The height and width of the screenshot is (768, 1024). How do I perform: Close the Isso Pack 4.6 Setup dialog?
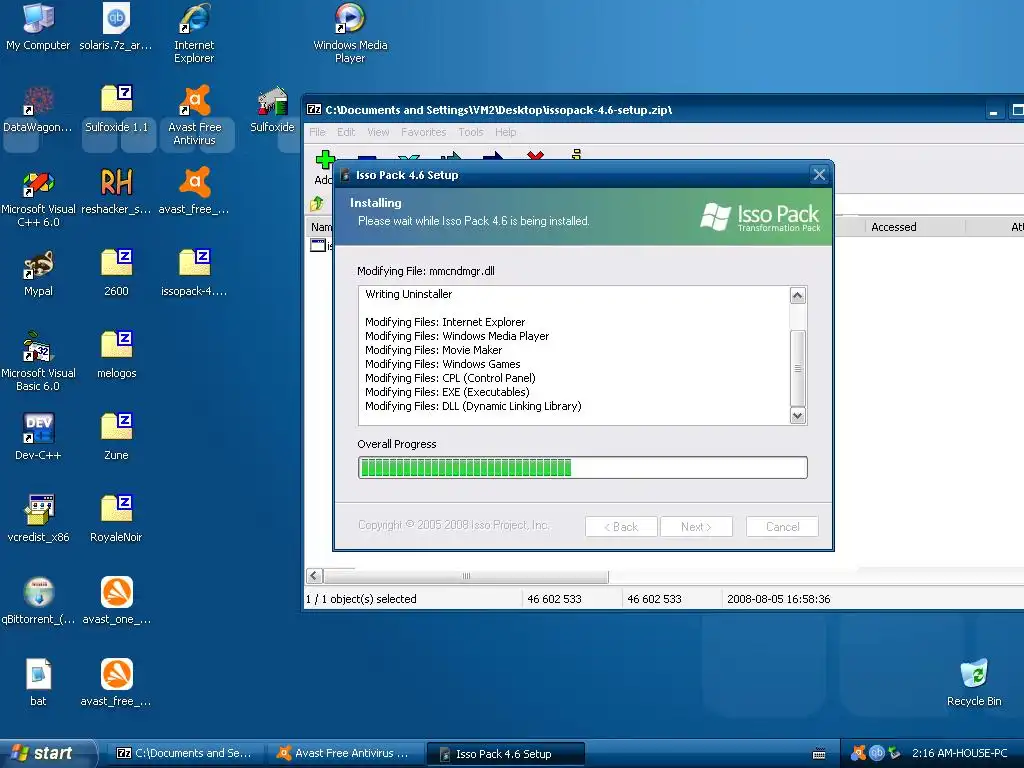coord(819,175)
